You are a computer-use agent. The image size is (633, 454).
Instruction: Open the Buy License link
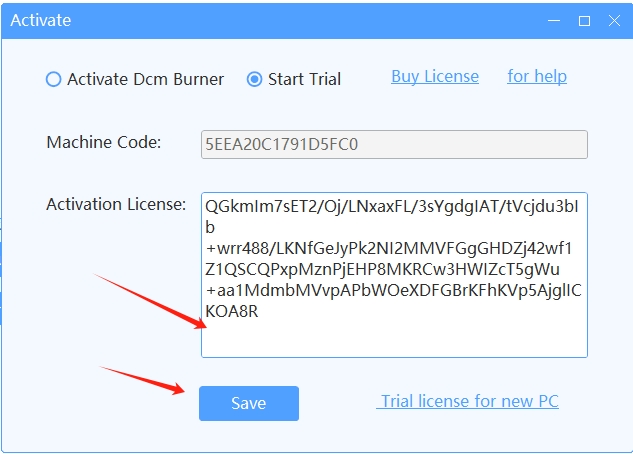tap(434, 76)
